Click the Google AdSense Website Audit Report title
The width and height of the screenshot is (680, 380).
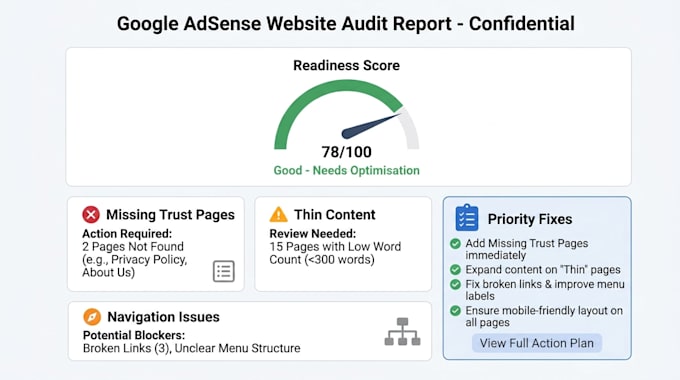tap(346, 23)
